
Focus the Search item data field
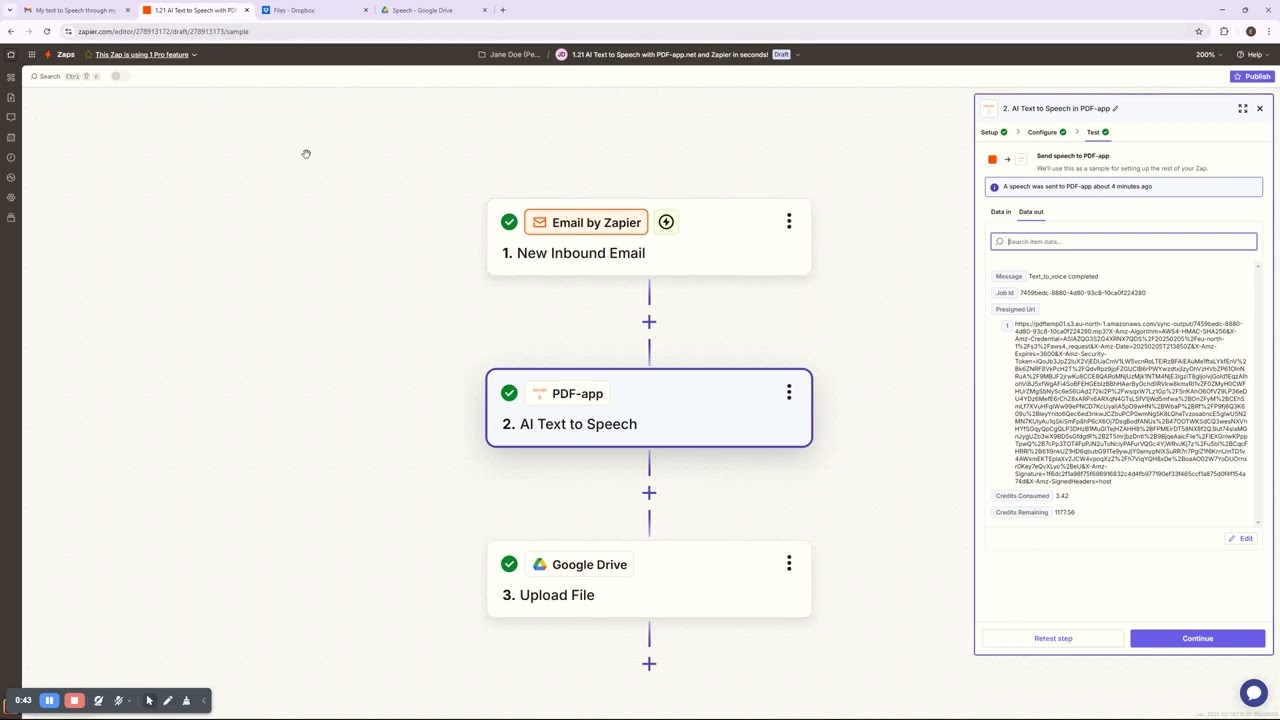1123,241
